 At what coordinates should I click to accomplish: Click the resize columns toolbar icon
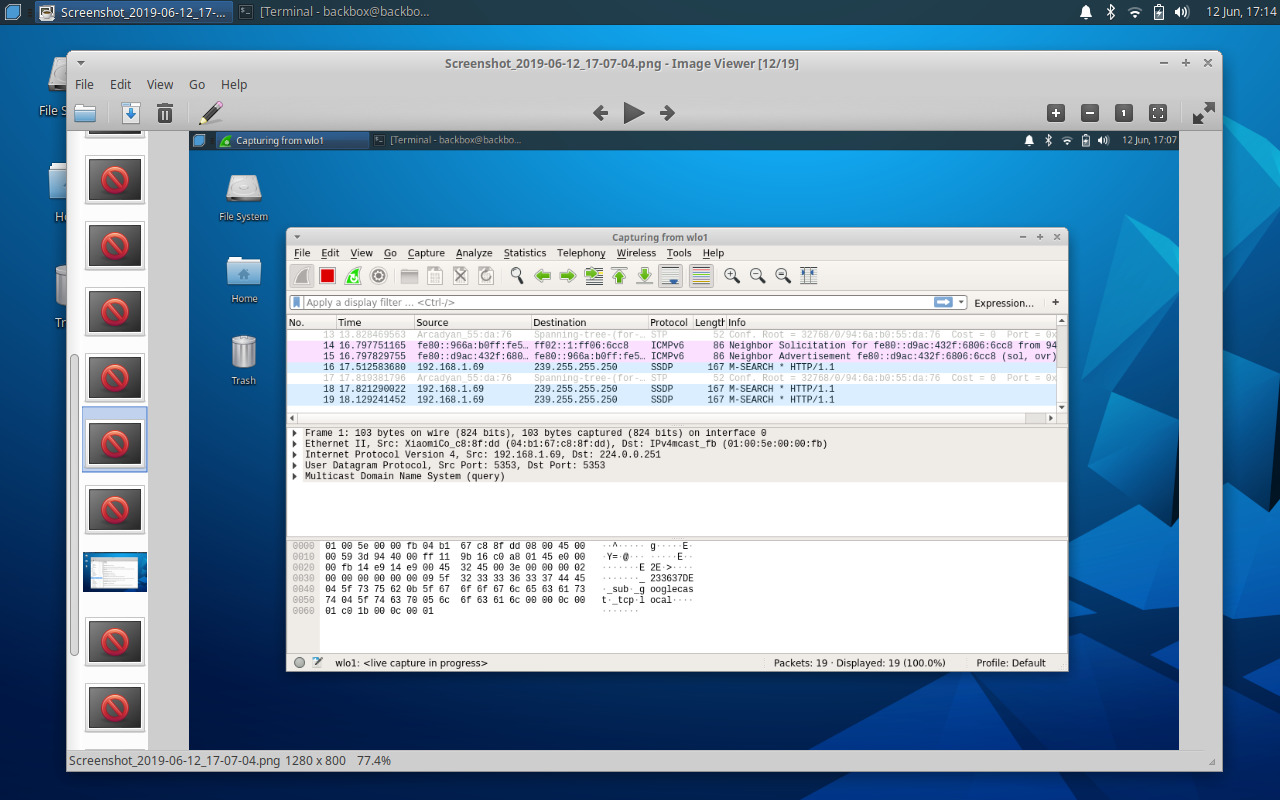pyautogui.click(x=808, y=275)
